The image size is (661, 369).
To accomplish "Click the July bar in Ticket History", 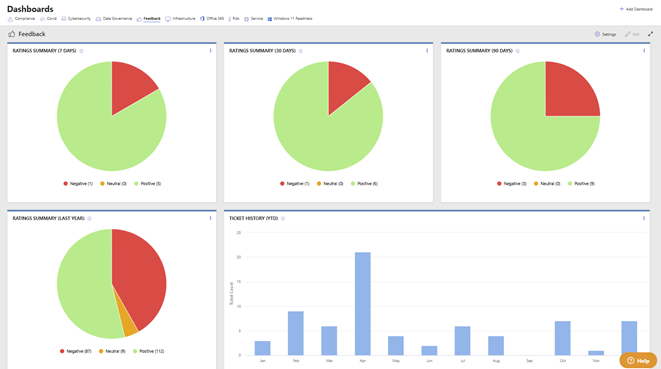I will point(462,341).
